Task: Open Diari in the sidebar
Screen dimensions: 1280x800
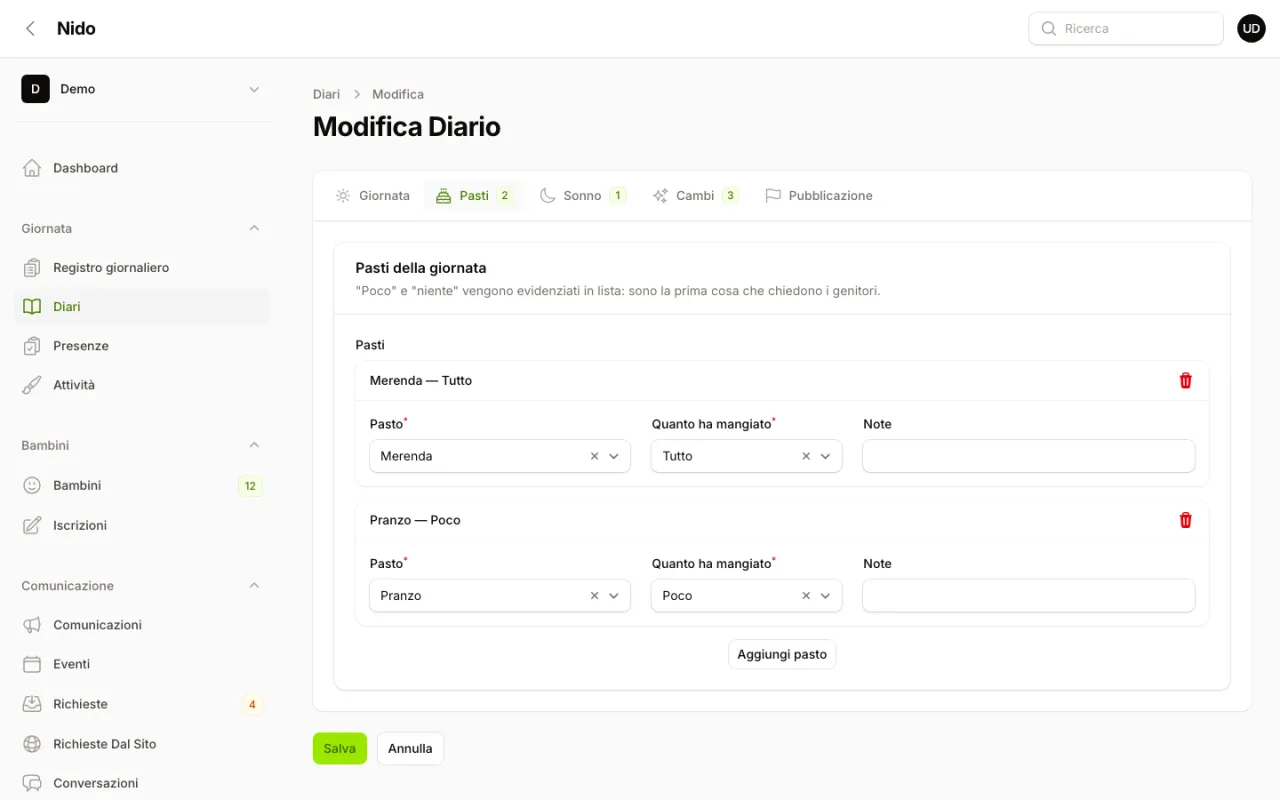Action: (142, 307)
